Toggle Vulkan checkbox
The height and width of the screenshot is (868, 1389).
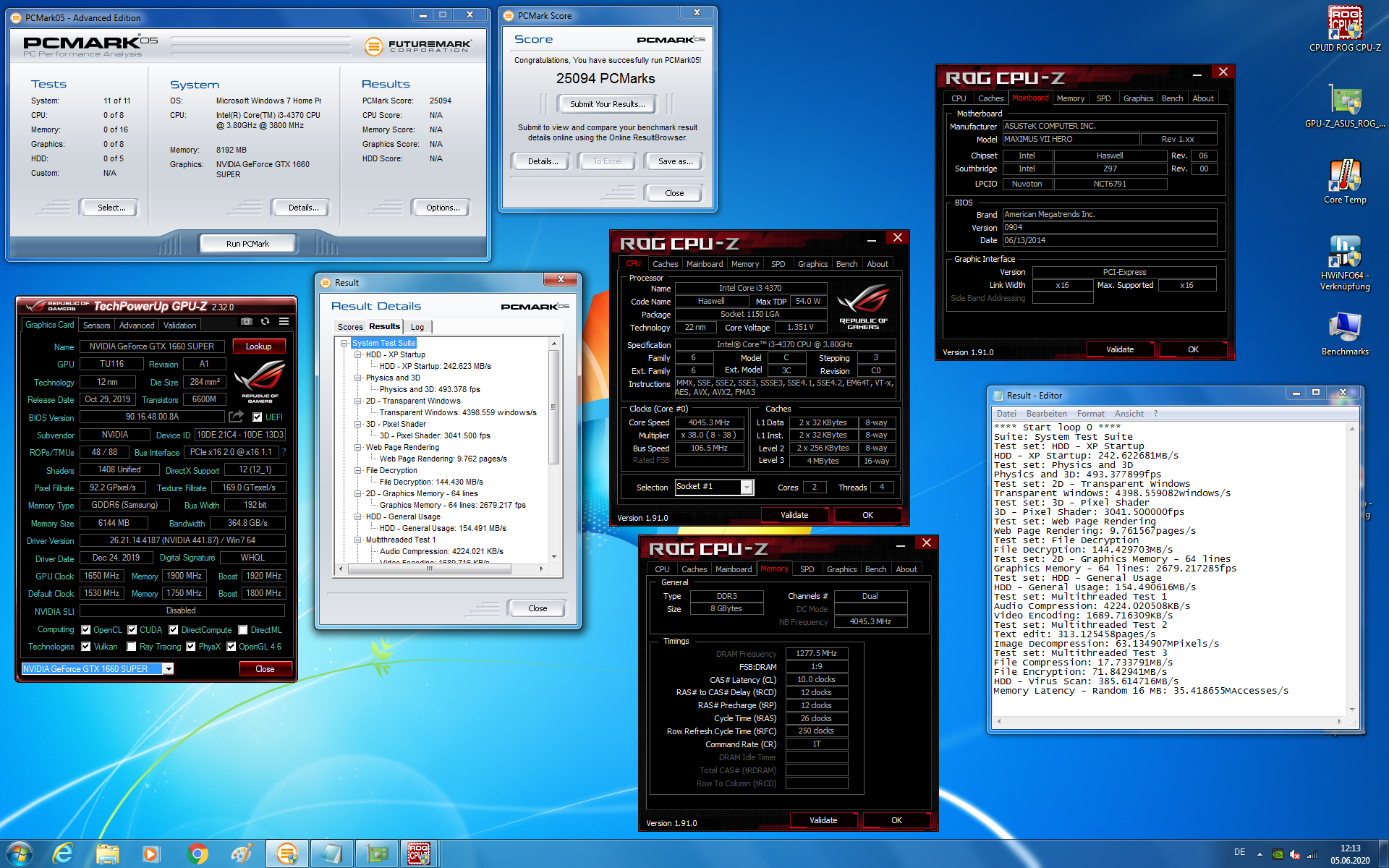[x=86, y=646]
